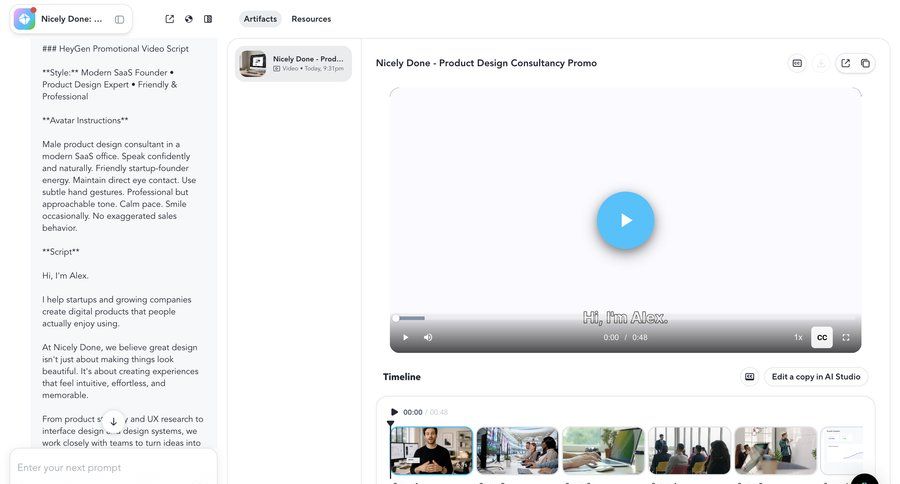Select the timeline scene with laptop typing

(x=603, y=451)
